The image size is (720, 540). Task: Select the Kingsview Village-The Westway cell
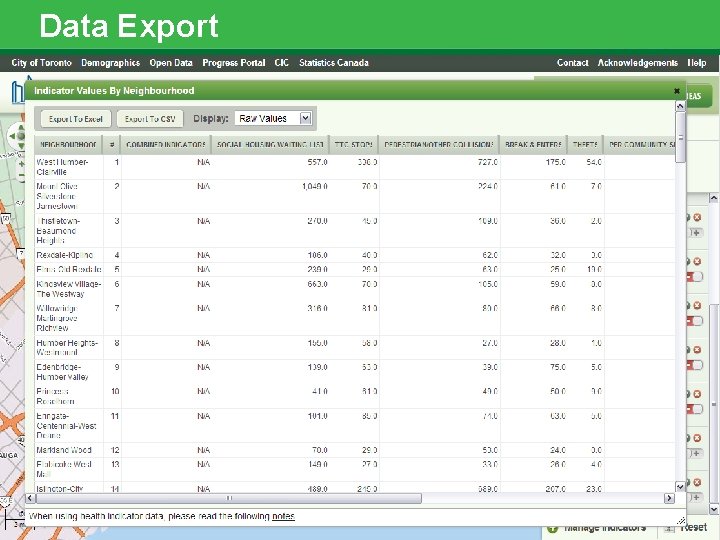(x=69, y=289)
